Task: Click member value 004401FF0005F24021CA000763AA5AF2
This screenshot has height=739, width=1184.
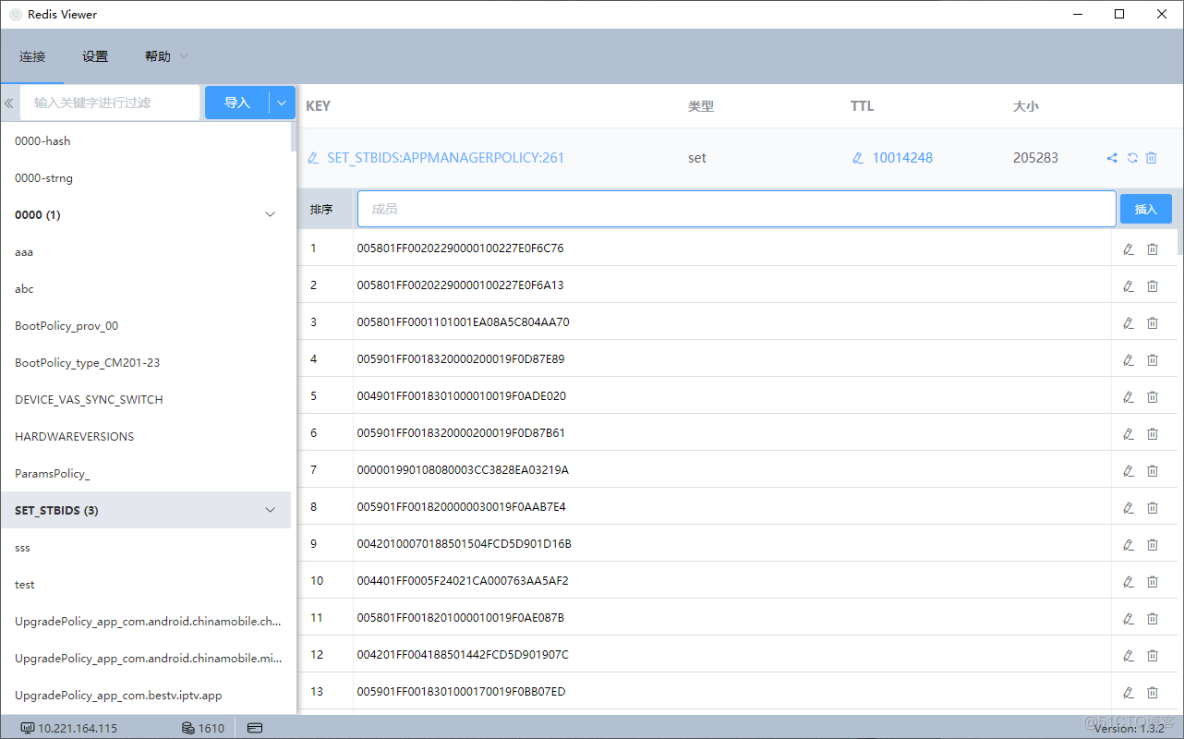Action: tap(462, 581)
